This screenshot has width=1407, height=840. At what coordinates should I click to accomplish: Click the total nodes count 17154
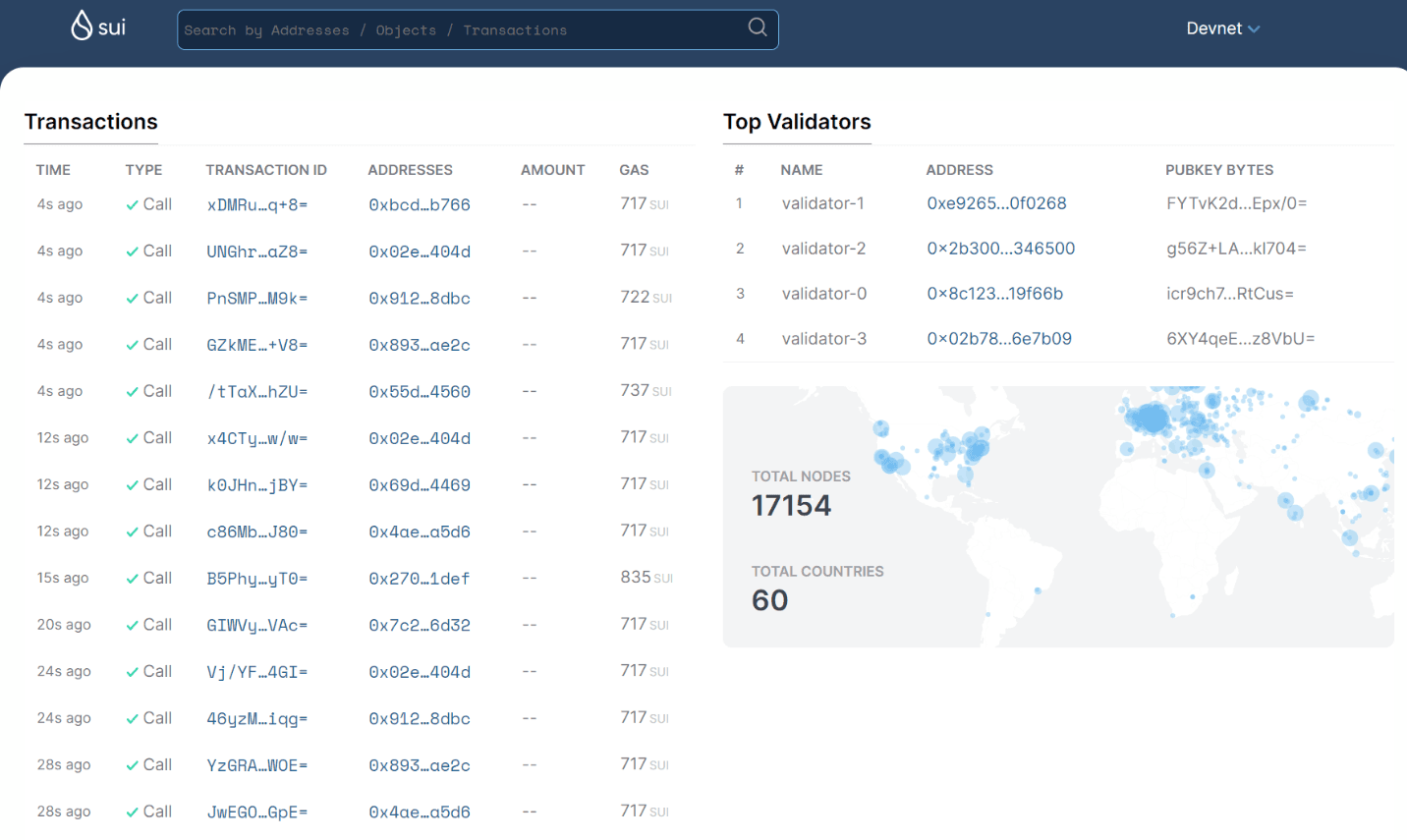coord(791,506)
